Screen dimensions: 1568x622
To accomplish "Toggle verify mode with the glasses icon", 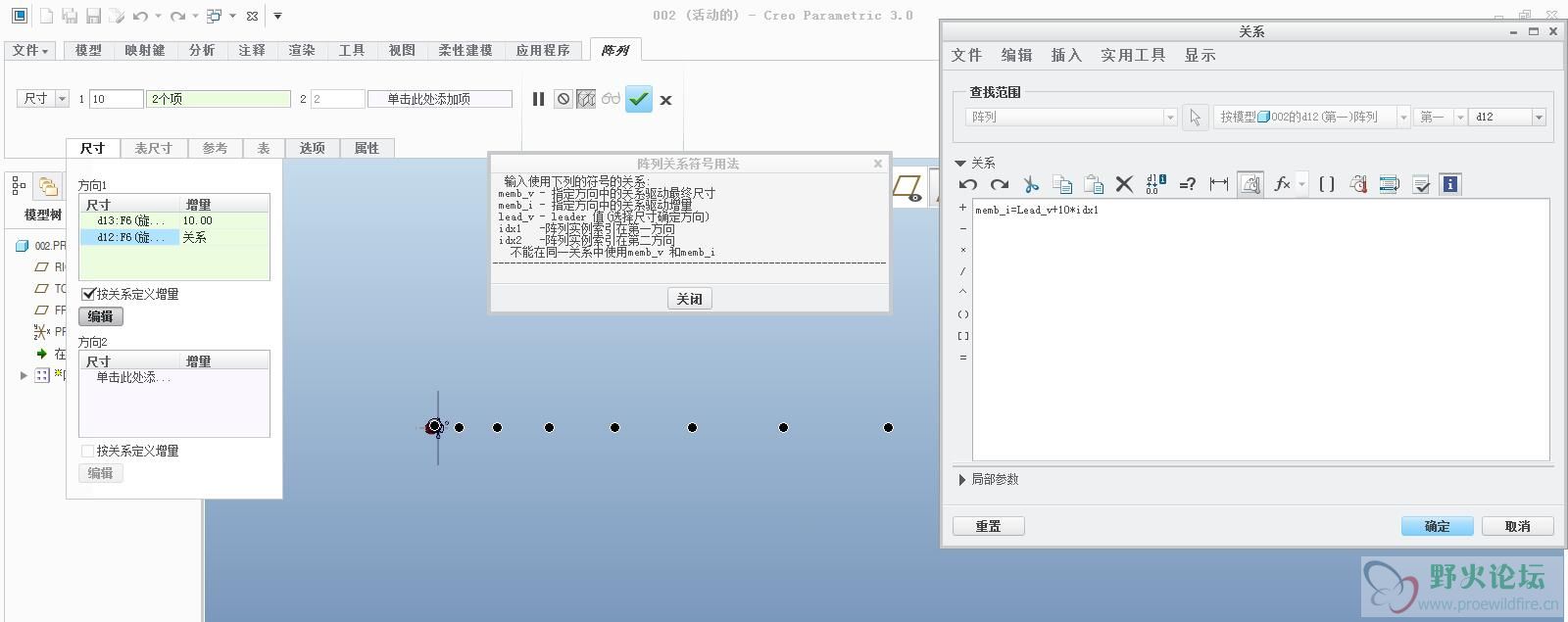I will (x=612, y=99).
